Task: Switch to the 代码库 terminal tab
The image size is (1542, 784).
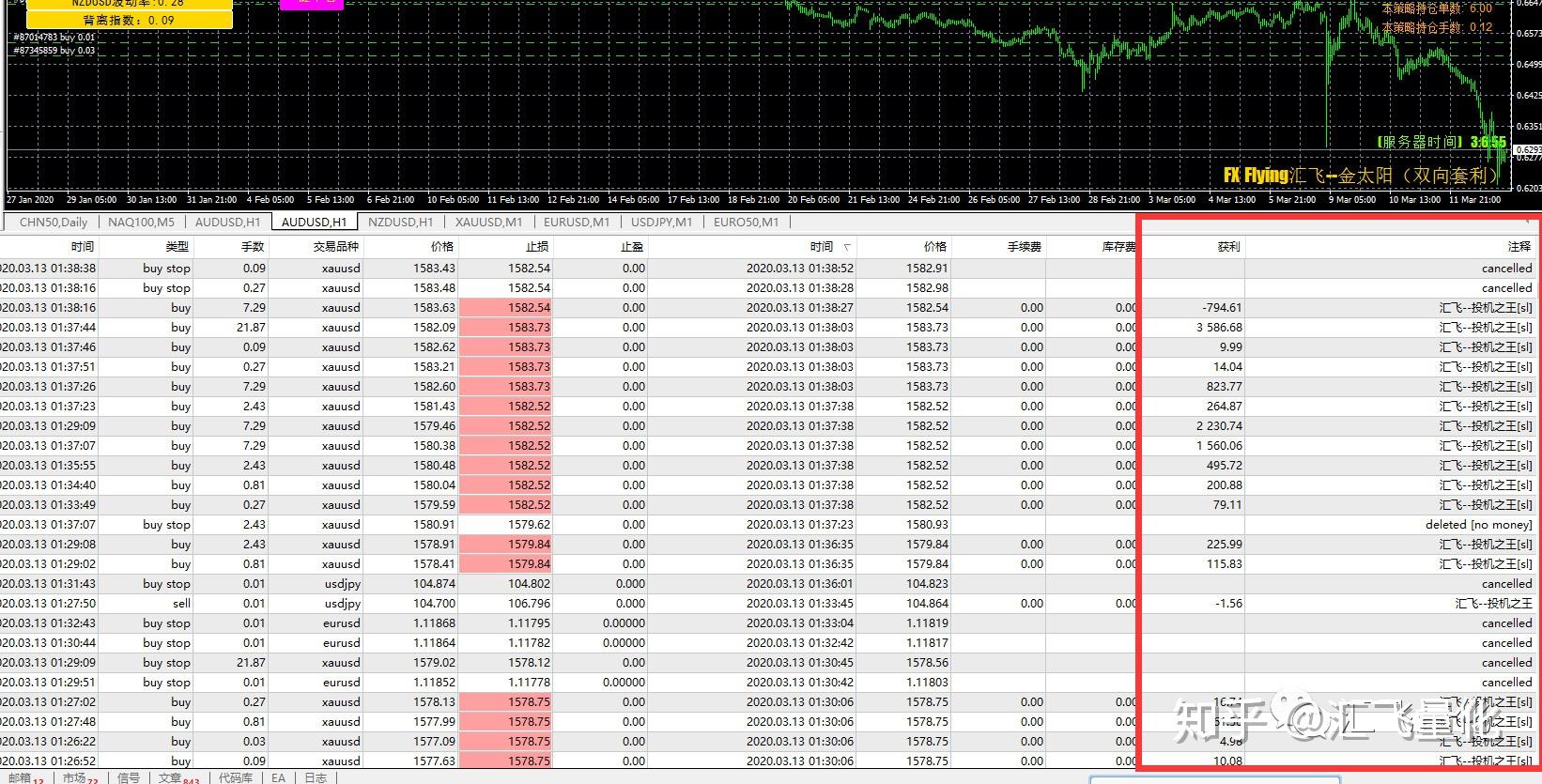Action: (236, 777)
